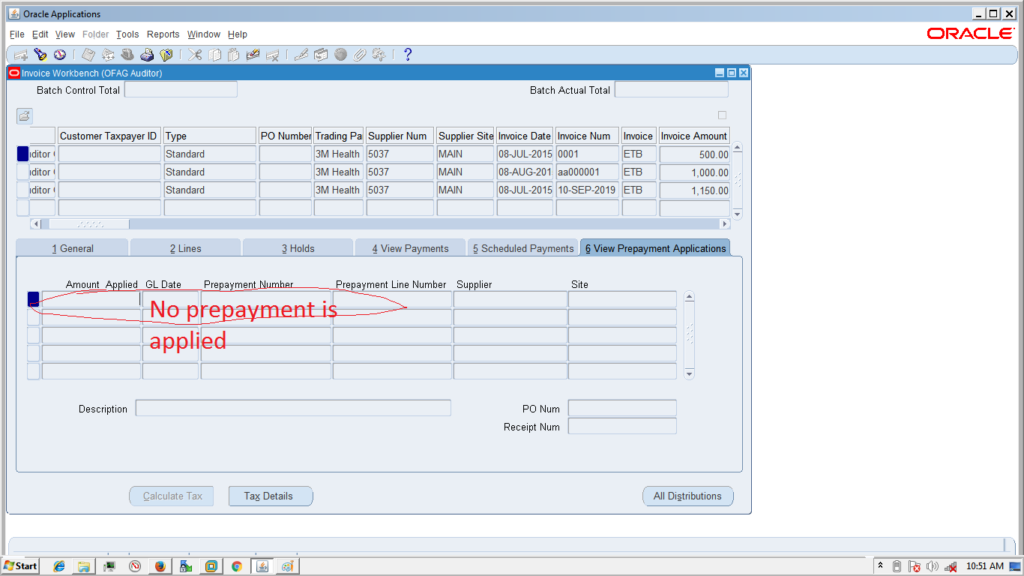
Task: Select the 6 View Prepayment Applications tab
Action: pos(655,248)
